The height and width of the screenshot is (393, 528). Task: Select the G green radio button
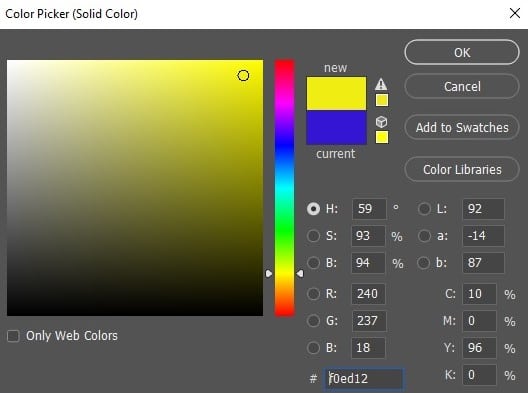(313, 321)
